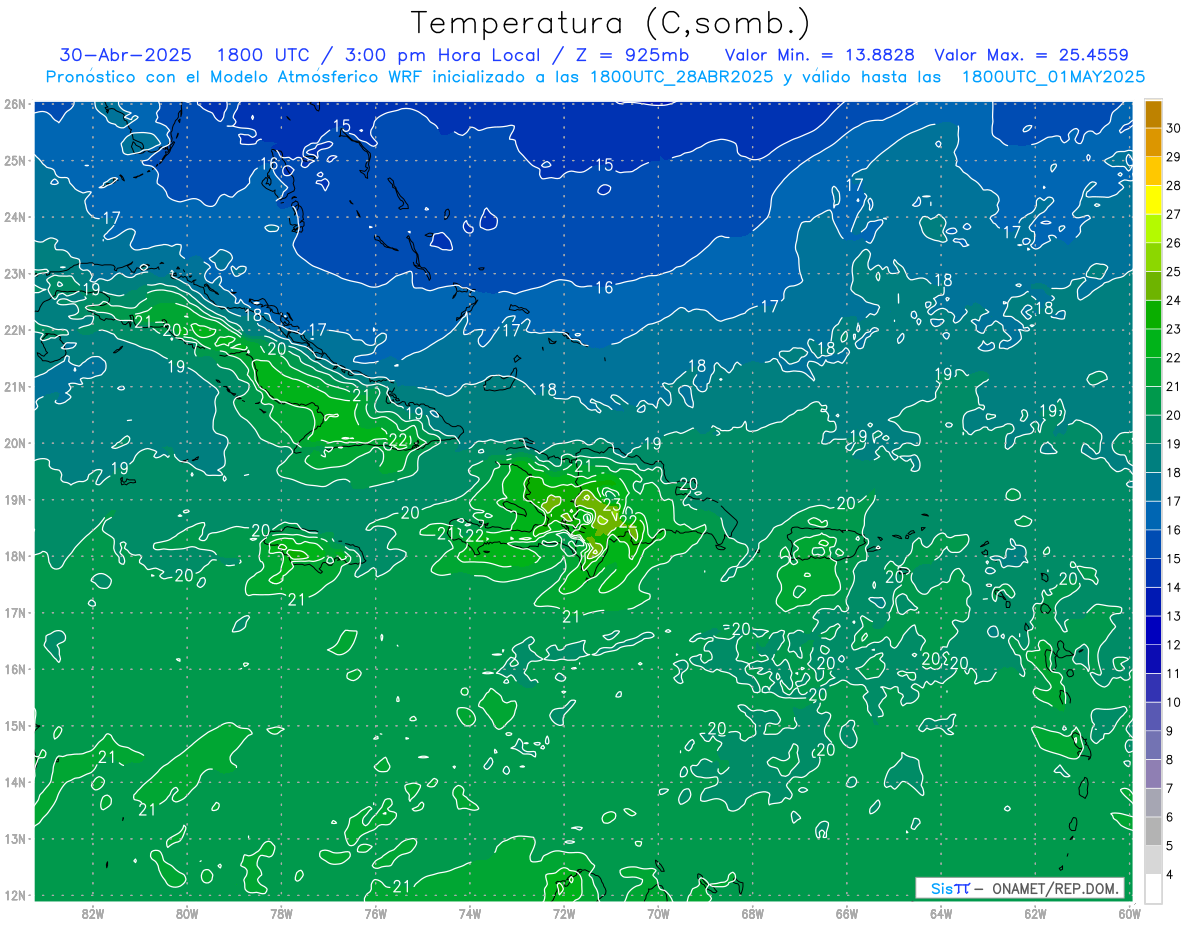This screenshot has height=927, width=1200.
Task: Click the '19N' latitude axis label
Action: [x=15, y=500]
